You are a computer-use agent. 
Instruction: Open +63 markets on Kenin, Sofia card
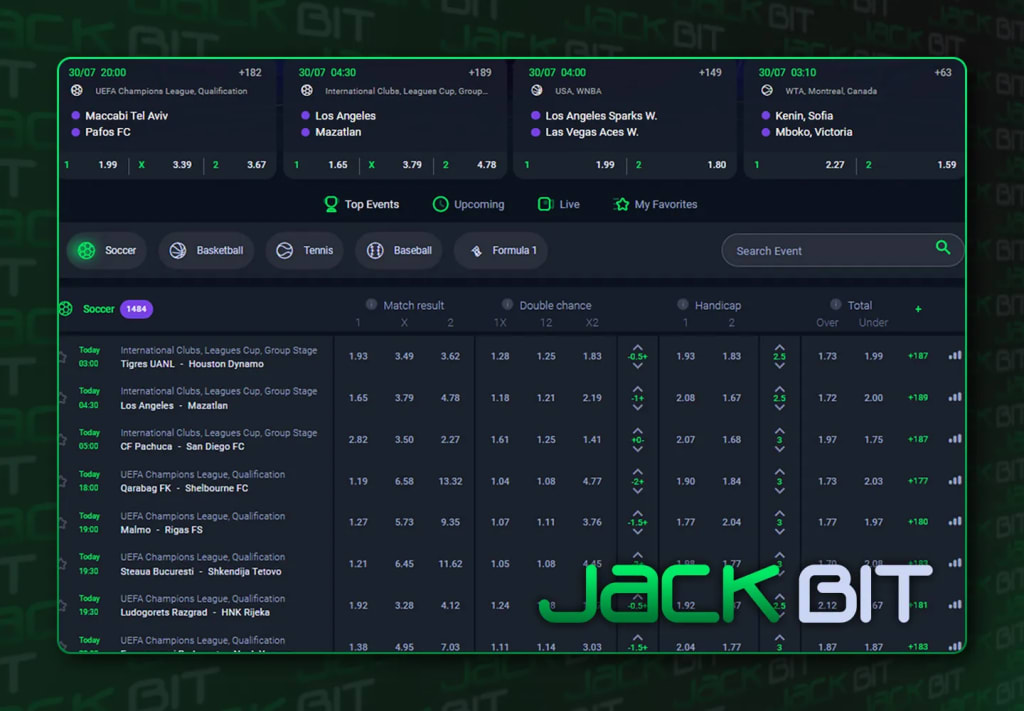point(942,72)
